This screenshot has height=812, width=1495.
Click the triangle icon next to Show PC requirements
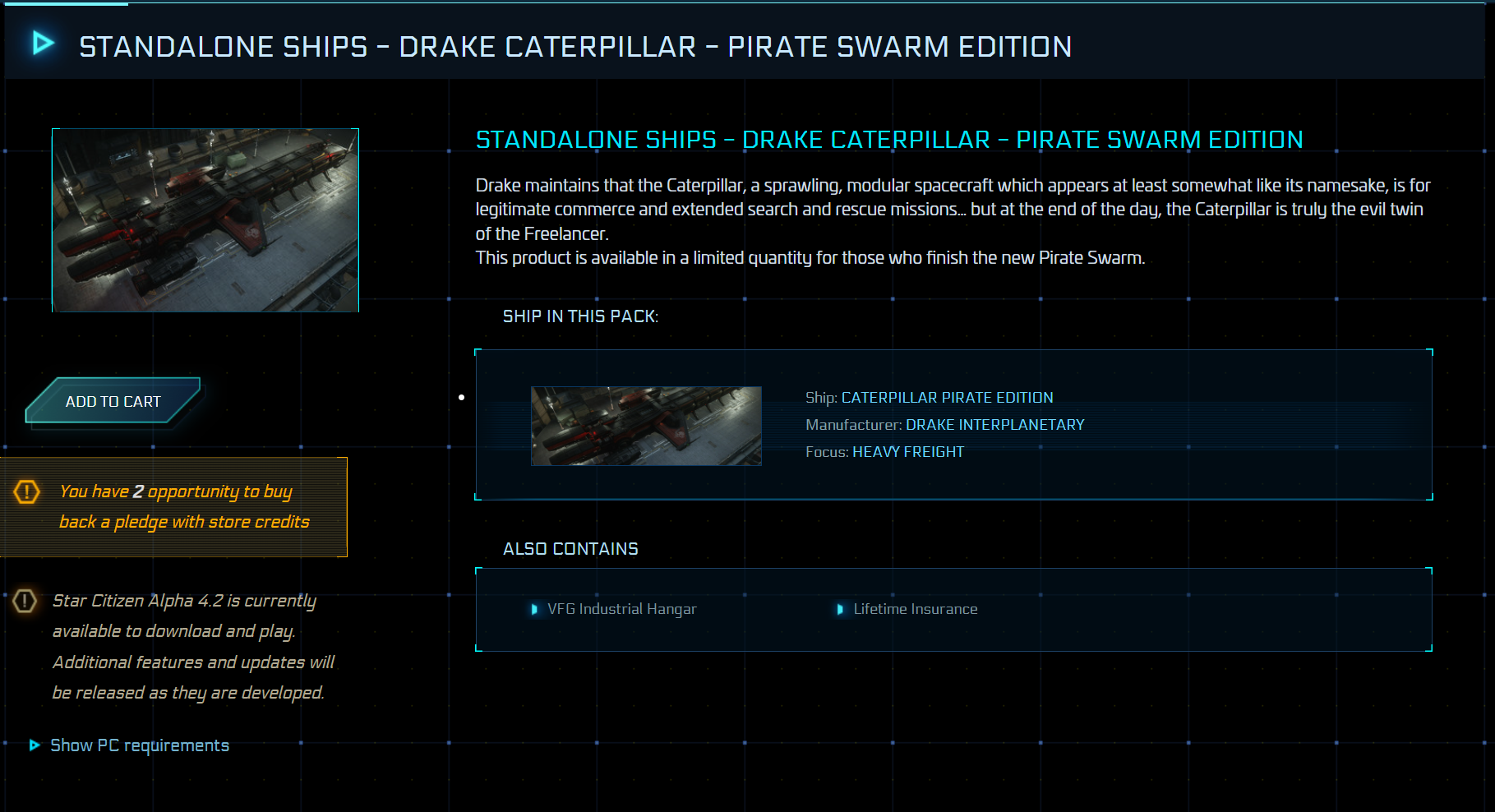(33, 745)
